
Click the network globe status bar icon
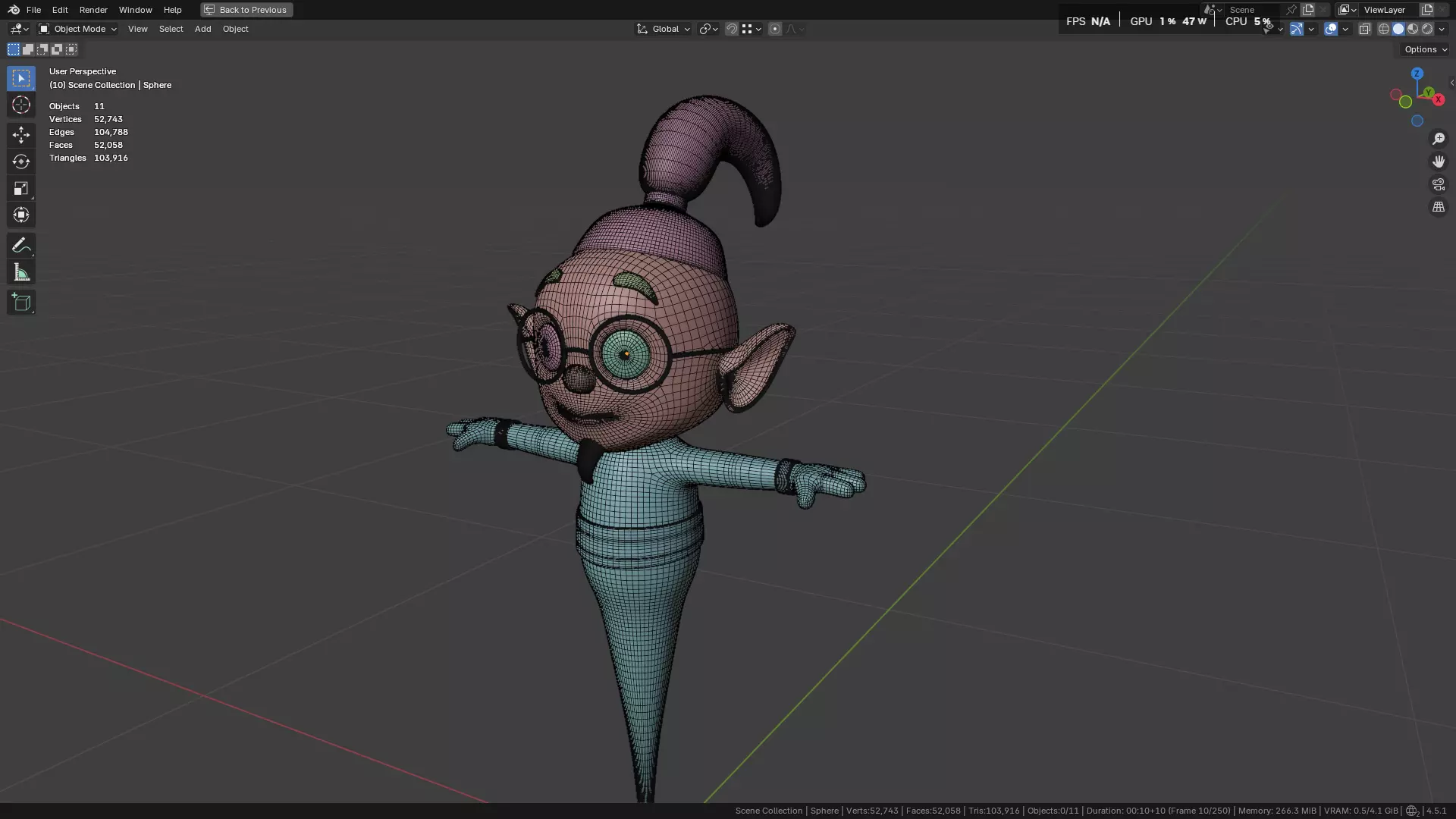(x=1412, y=811)
